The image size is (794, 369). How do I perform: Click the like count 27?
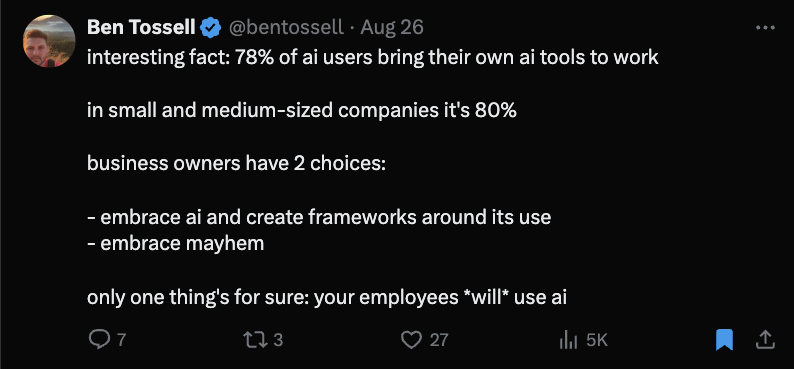click(439, 340)
